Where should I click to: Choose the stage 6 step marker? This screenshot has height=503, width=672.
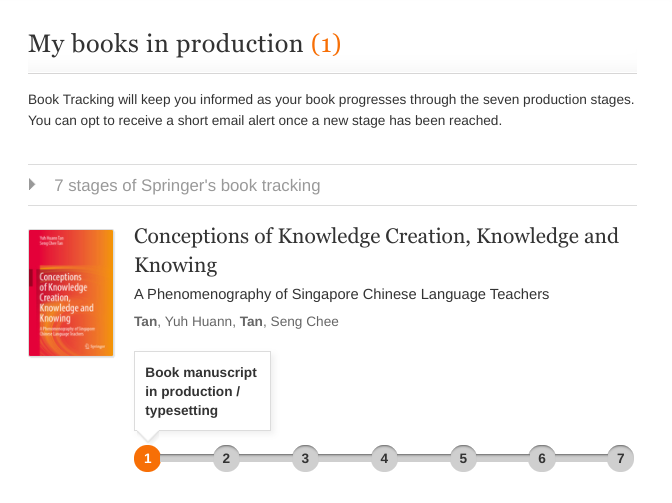click(x=542, y=459)
